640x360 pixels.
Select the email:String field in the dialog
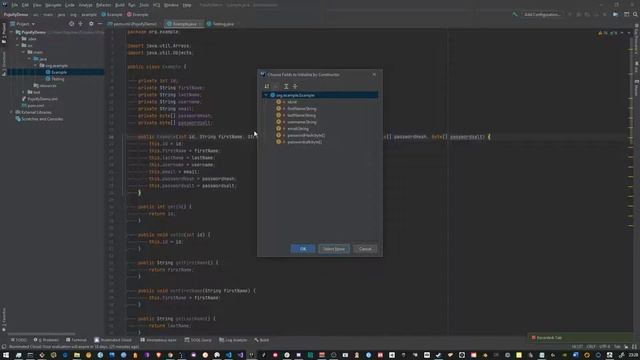pyautogui.click(x=298, y=129)
